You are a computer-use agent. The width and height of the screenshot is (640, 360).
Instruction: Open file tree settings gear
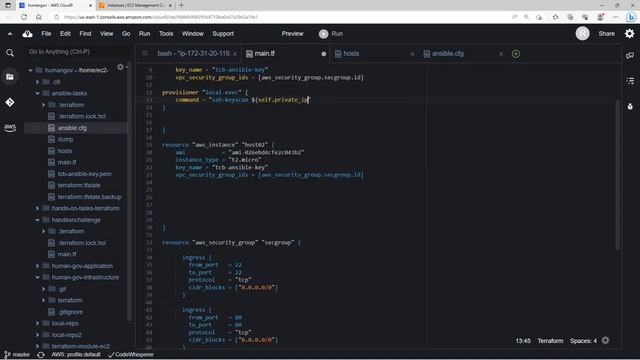tap(120, 67)
